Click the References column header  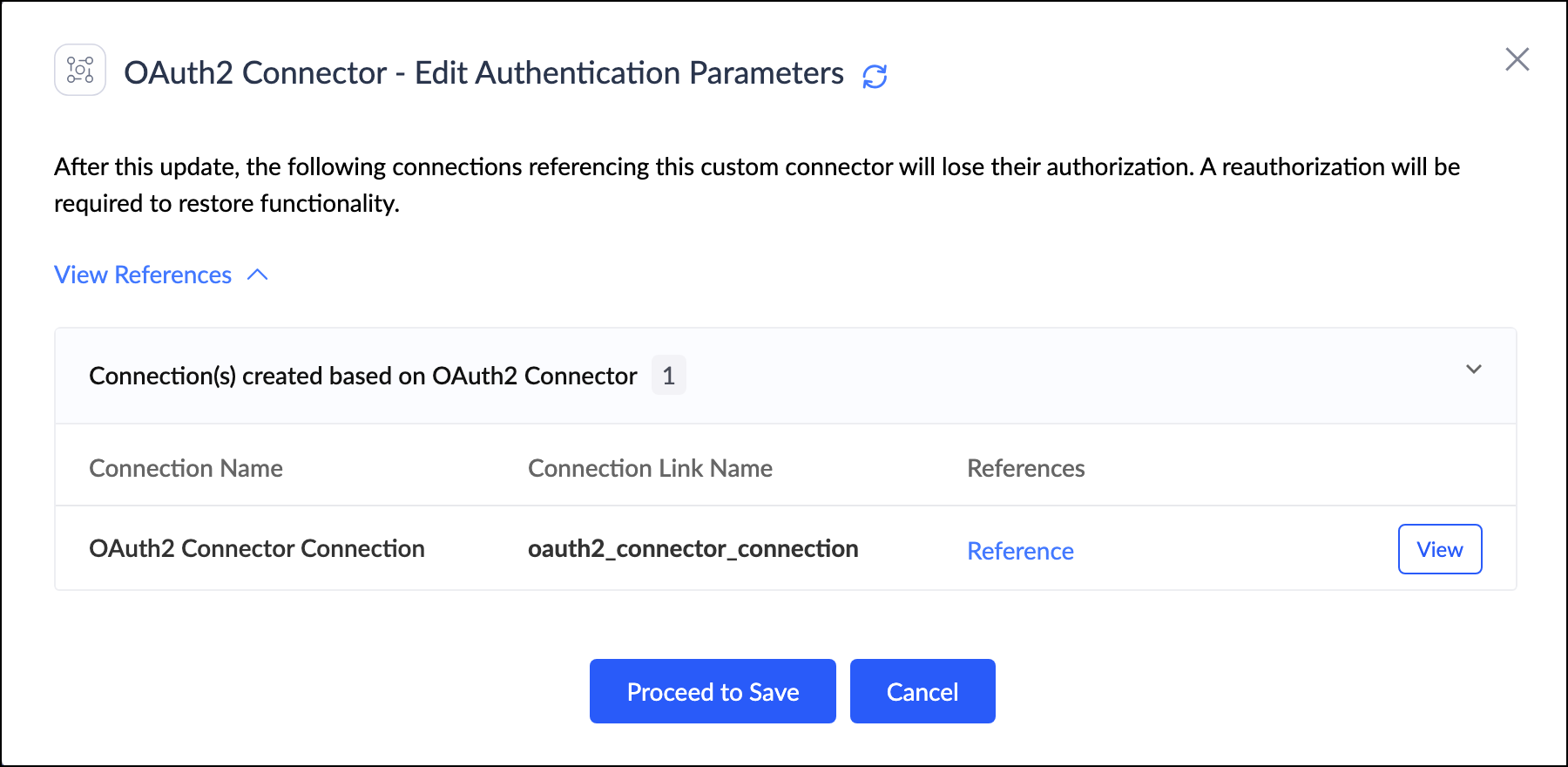[1025, 468]
